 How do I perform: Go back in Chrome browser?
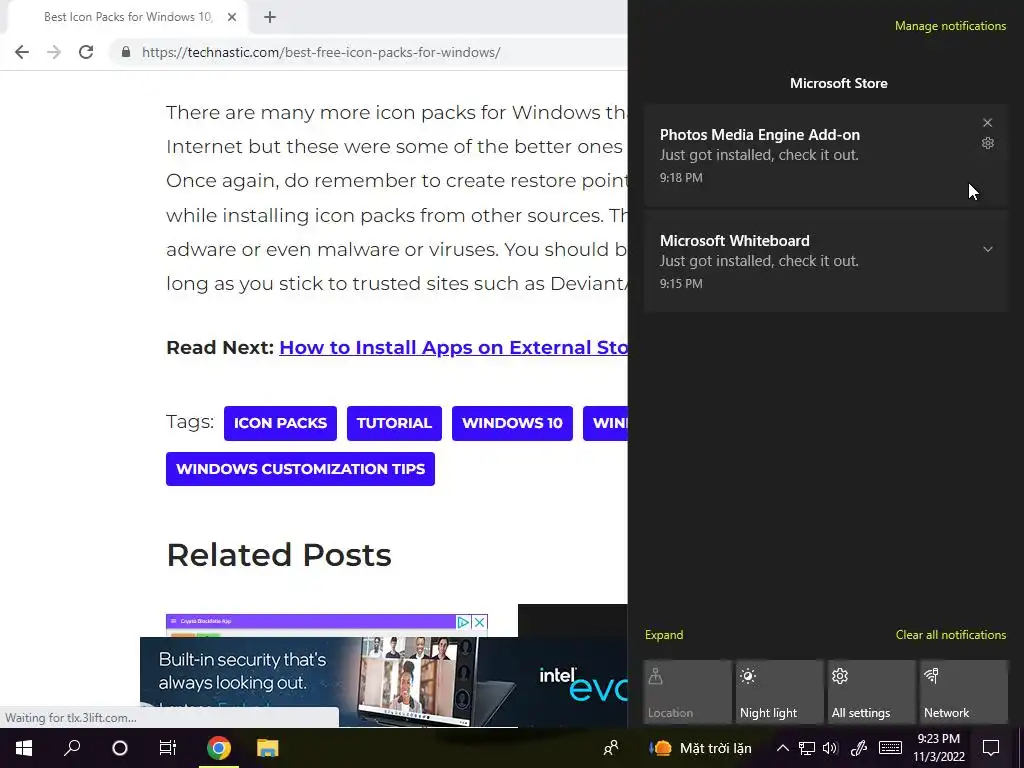click(x=22, y=52)
